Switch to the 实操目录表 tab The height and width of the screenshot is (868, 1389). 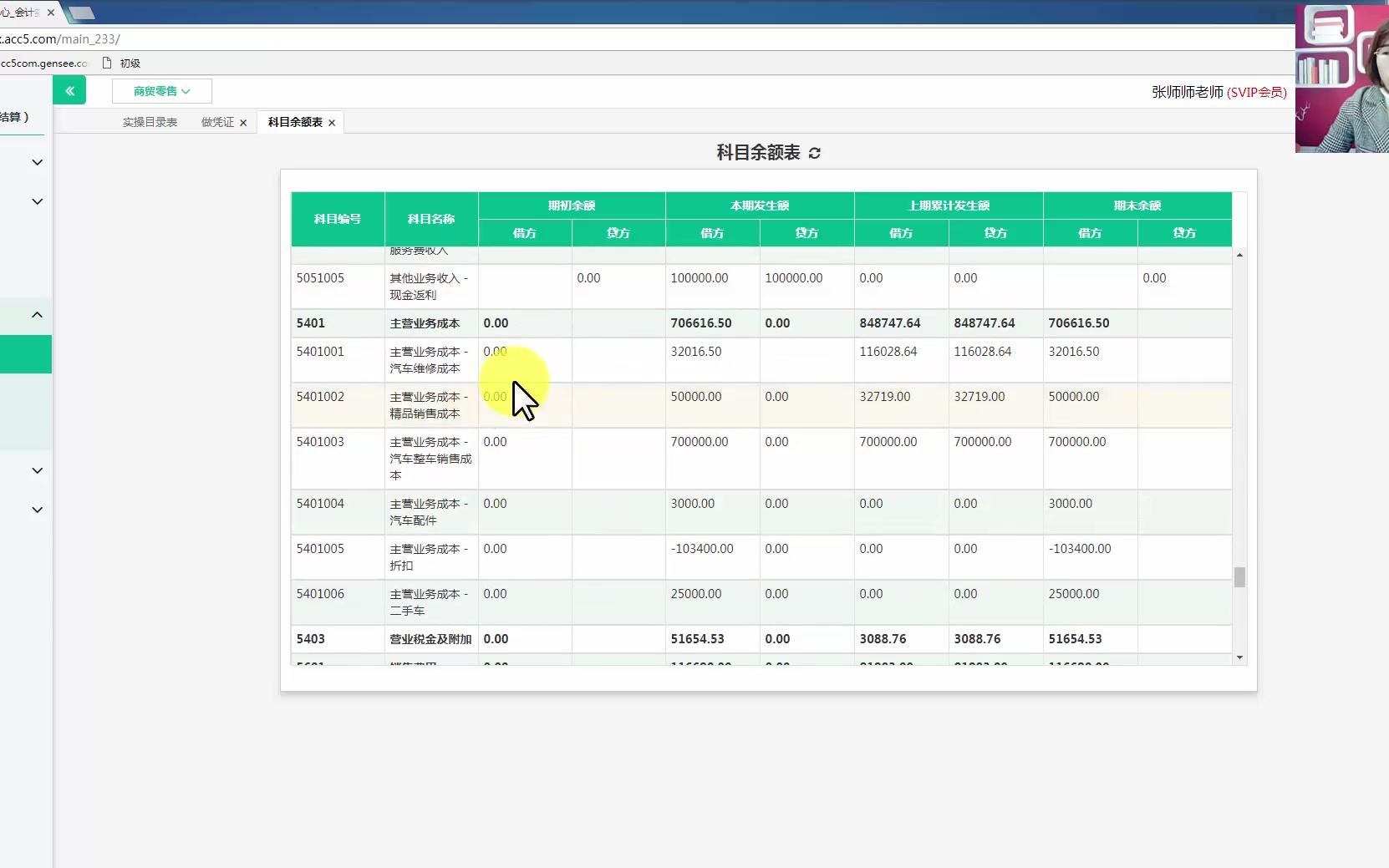click(x=150, y=122)
